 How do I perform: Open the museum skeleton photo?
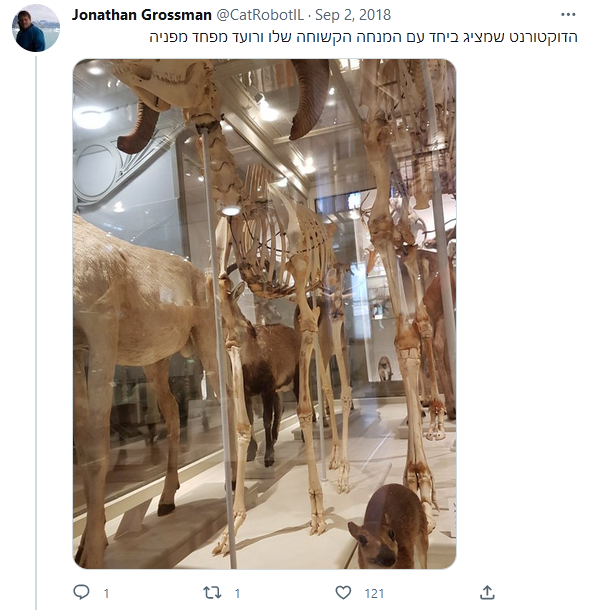coord(265,314)
